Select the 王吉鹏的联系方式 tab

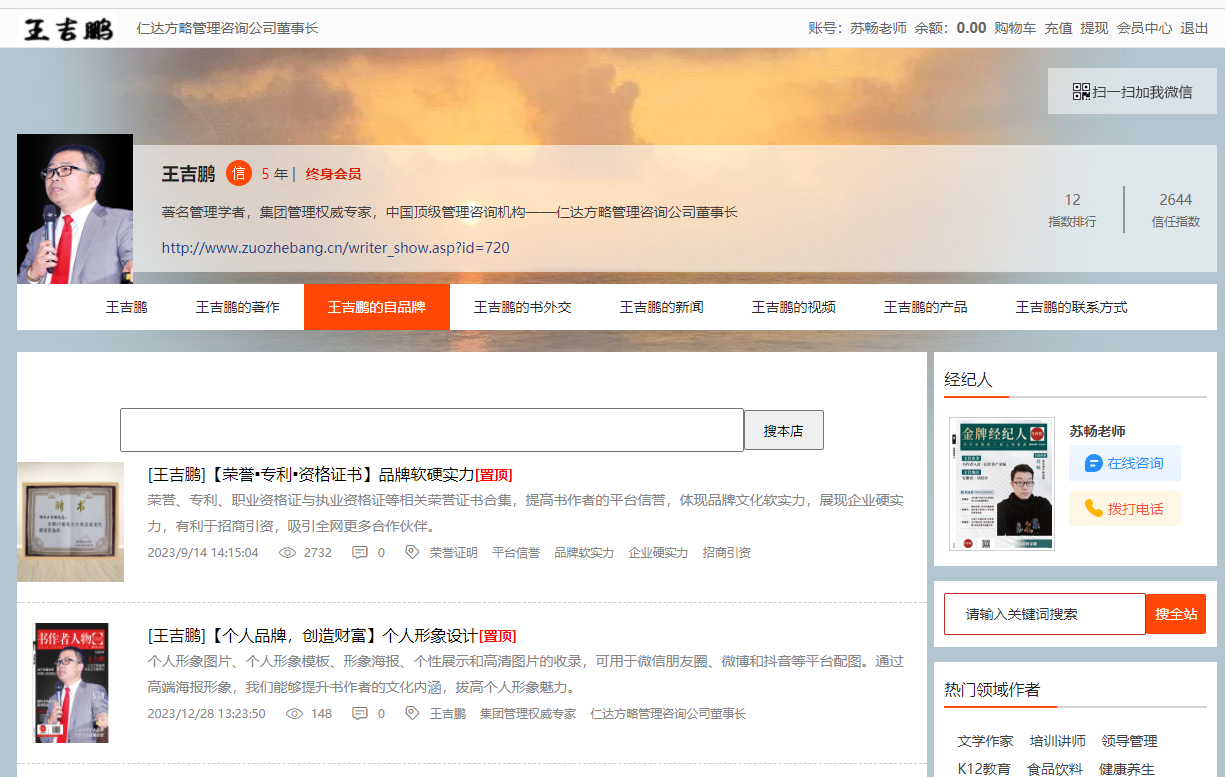pos(1071,307)
